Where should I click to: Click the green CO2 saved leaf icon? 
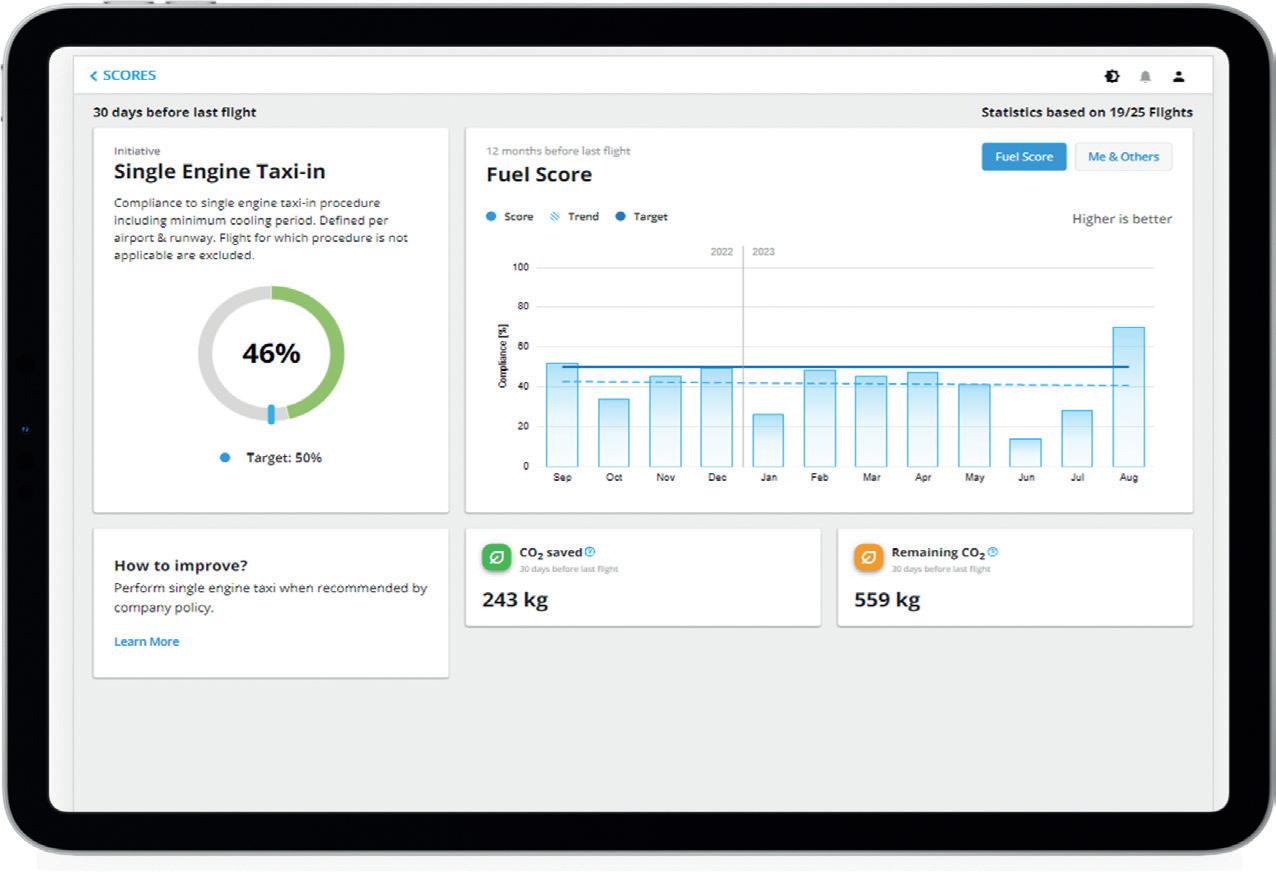pyautogui.click(x=496, y=557)
